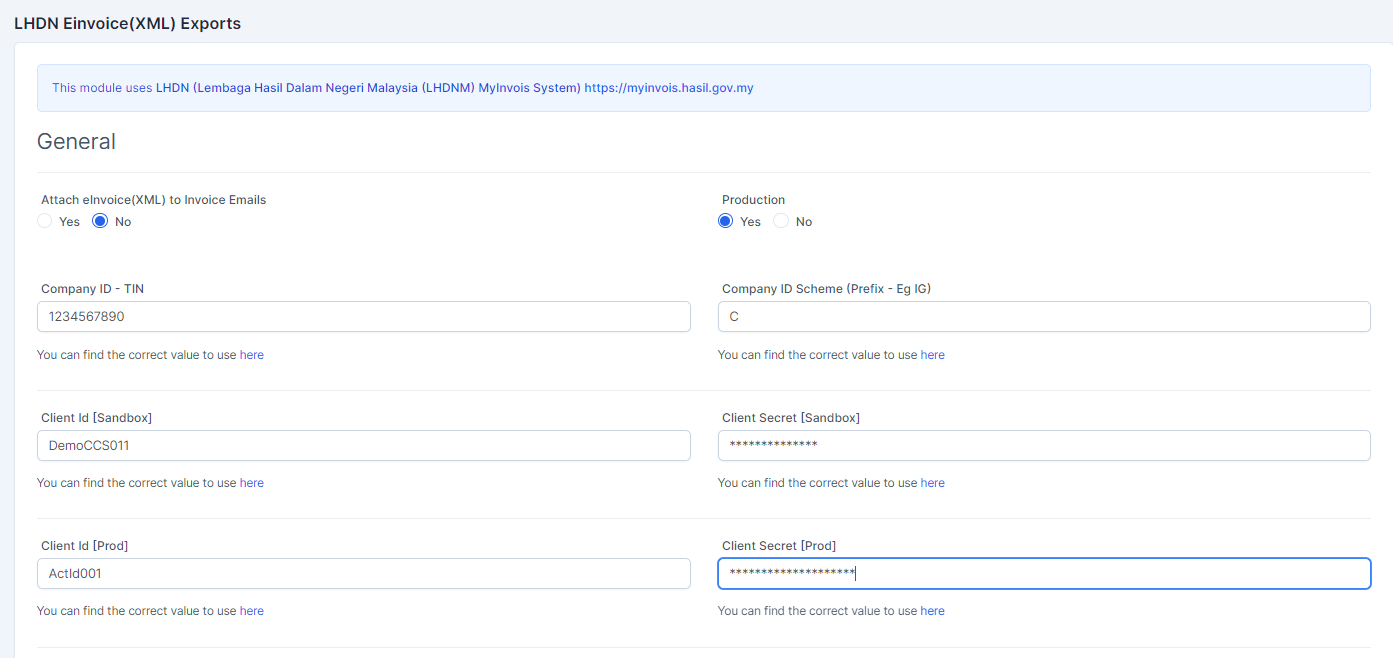The image size is (1393, 658).
Task: Click the Company ID - TIN input field
Action: point(364,317)
